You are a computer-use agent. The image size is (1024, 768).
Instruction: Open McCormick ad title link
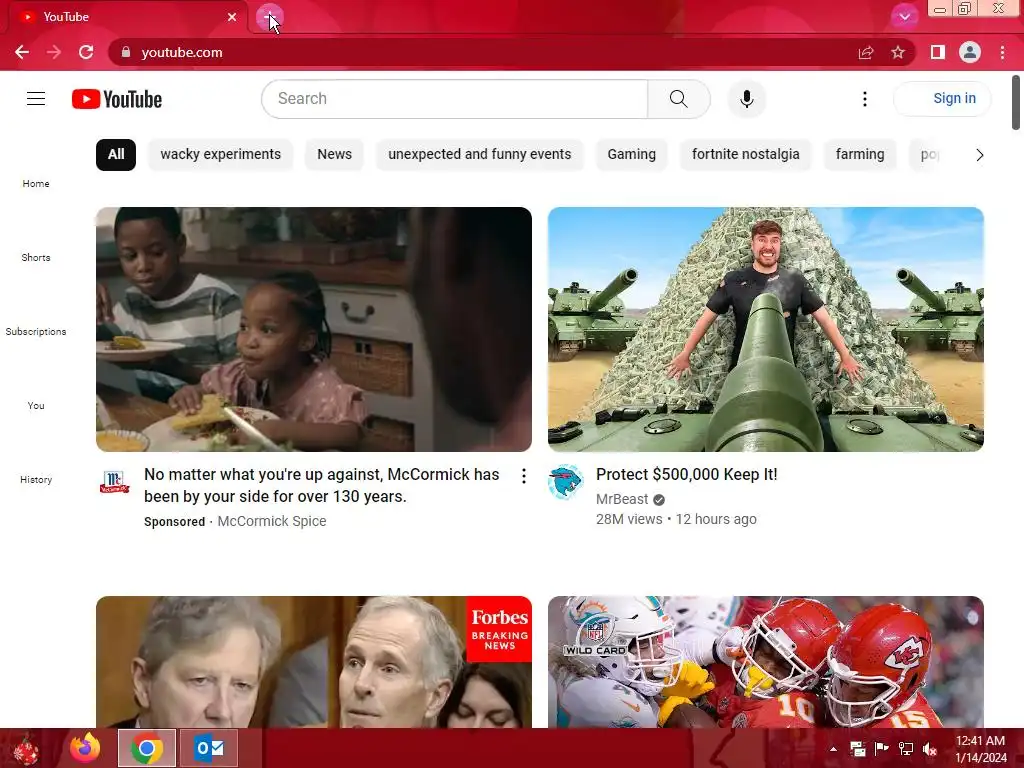[x=321, y=485]
